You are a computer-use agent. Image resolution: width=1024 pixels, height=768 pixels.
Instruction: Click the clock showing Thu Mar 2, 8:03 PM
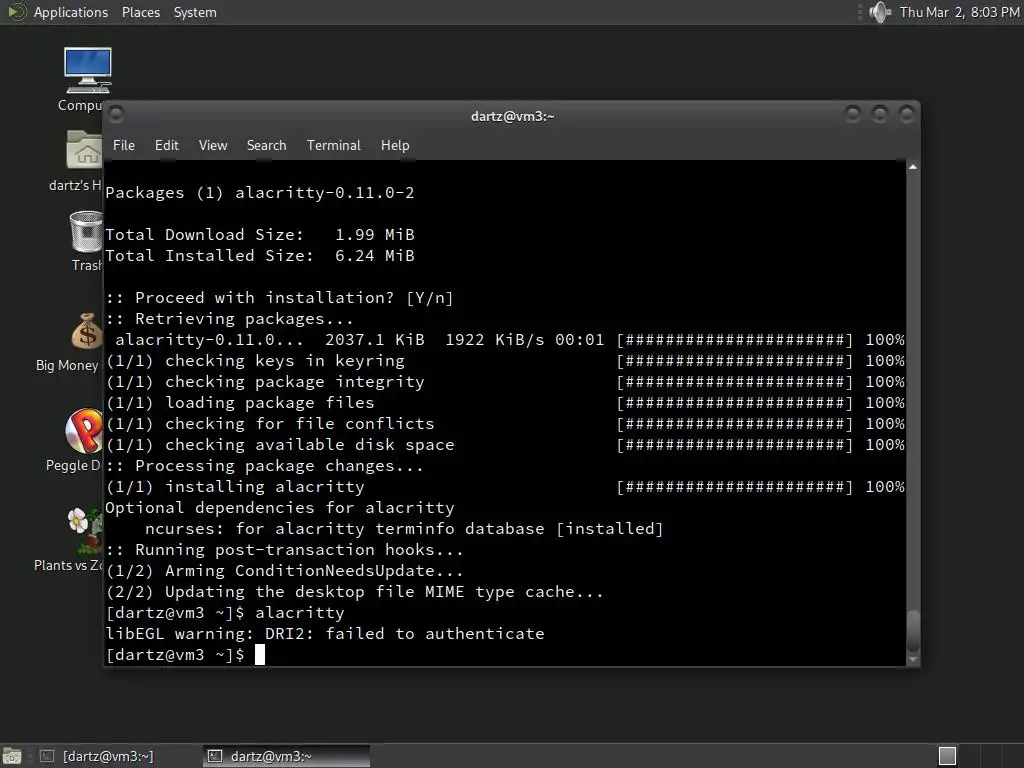coord(959,12)
